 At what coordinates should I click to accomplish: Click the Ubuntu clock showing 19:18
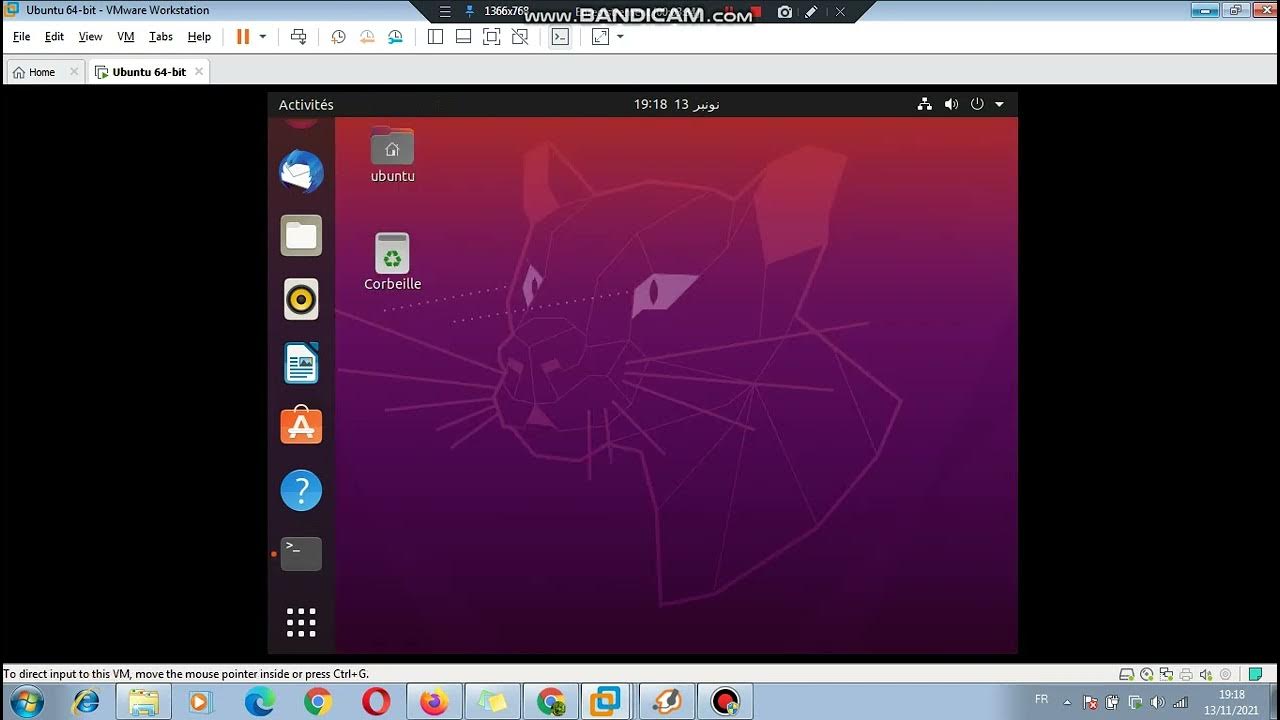point(677,105)
